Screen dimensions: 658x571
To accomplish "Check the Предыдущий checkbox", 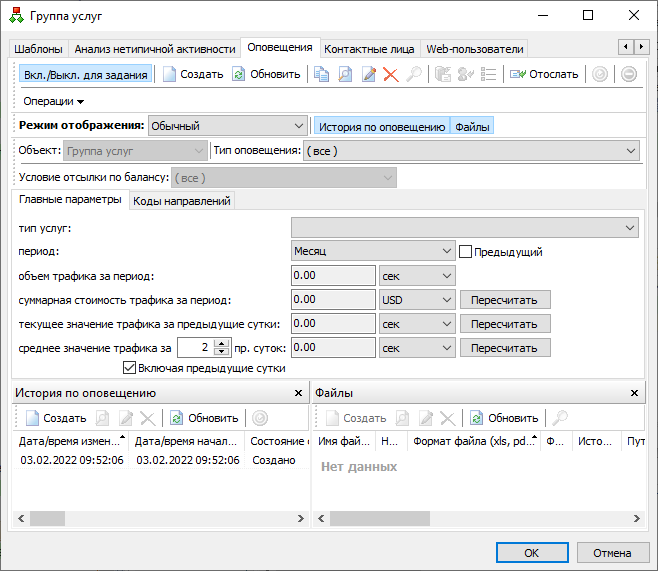I will click(465, 252).
